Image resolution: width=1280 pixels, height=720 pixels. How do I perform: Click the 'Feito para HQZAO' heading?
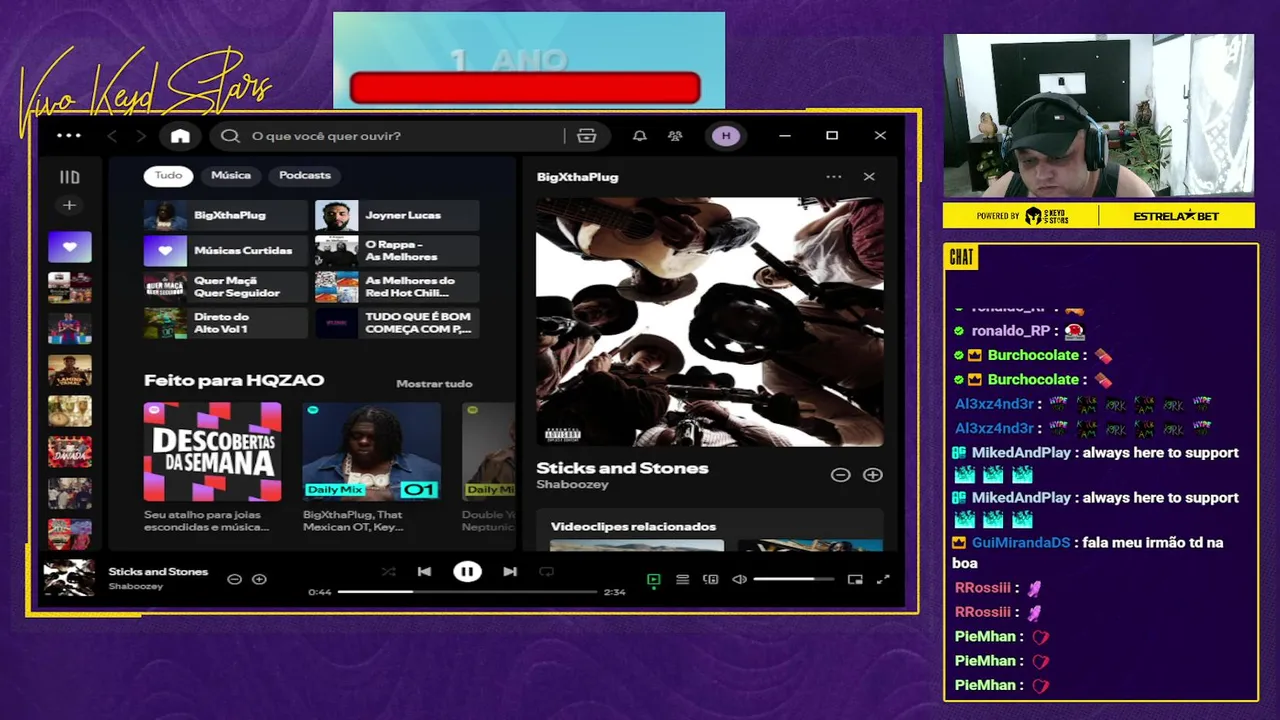pyautogui.click(x=234, y=381)
